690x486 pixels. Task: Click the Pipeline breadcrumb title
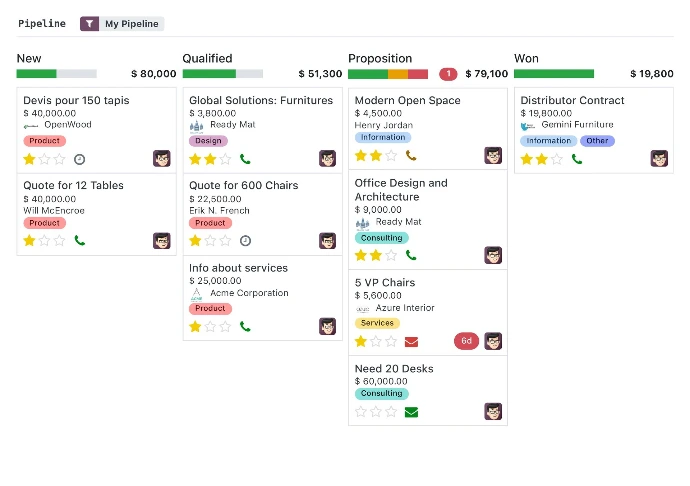tap(42, 23)
